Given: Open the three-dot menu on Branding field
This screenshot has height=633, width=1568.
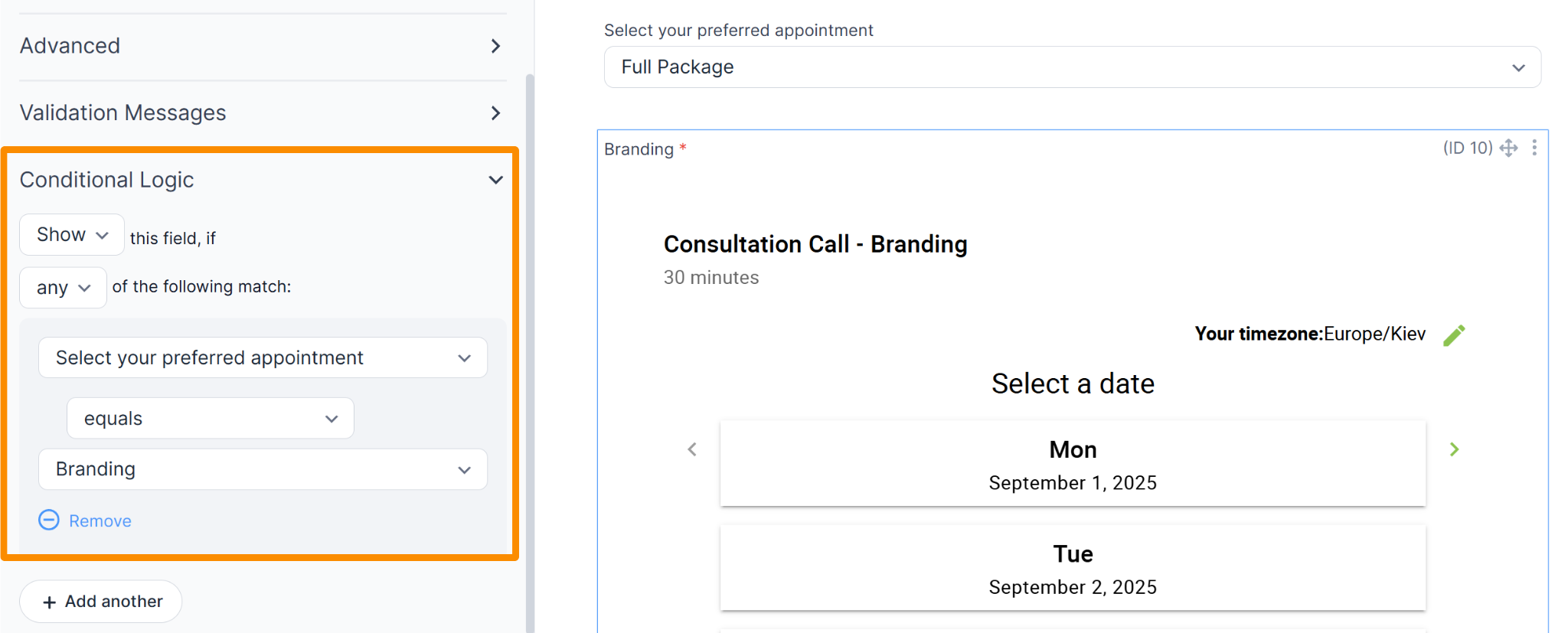Looking at the screenshot, I should click(1534, 147).
